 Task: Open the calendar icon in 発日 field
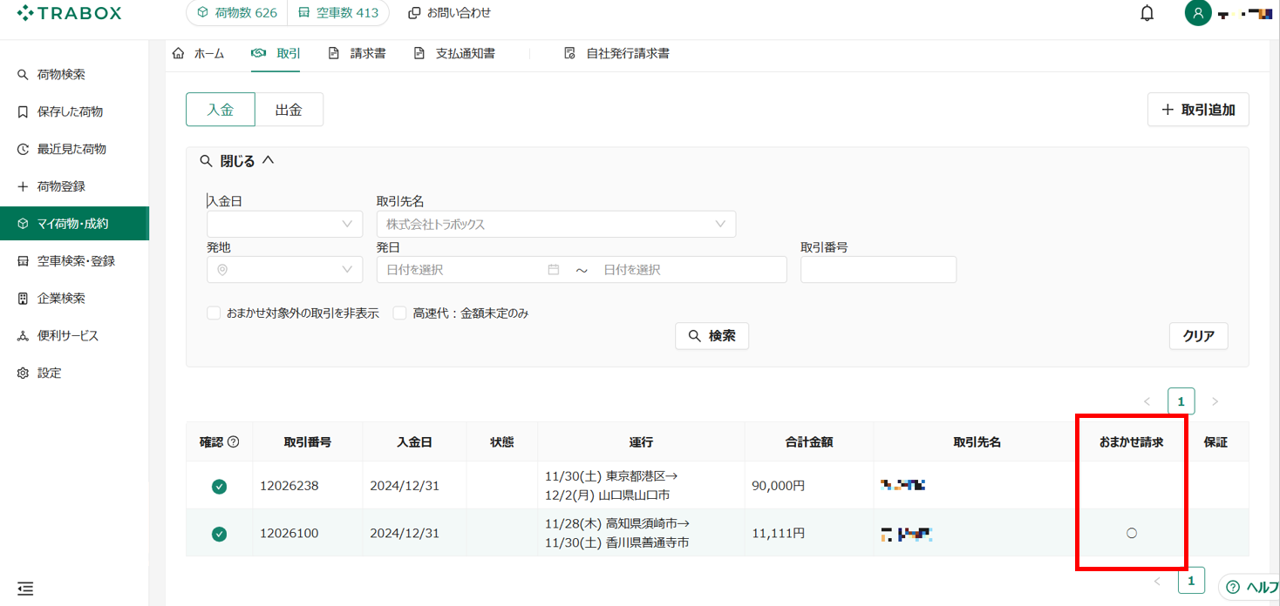(554, 270)
